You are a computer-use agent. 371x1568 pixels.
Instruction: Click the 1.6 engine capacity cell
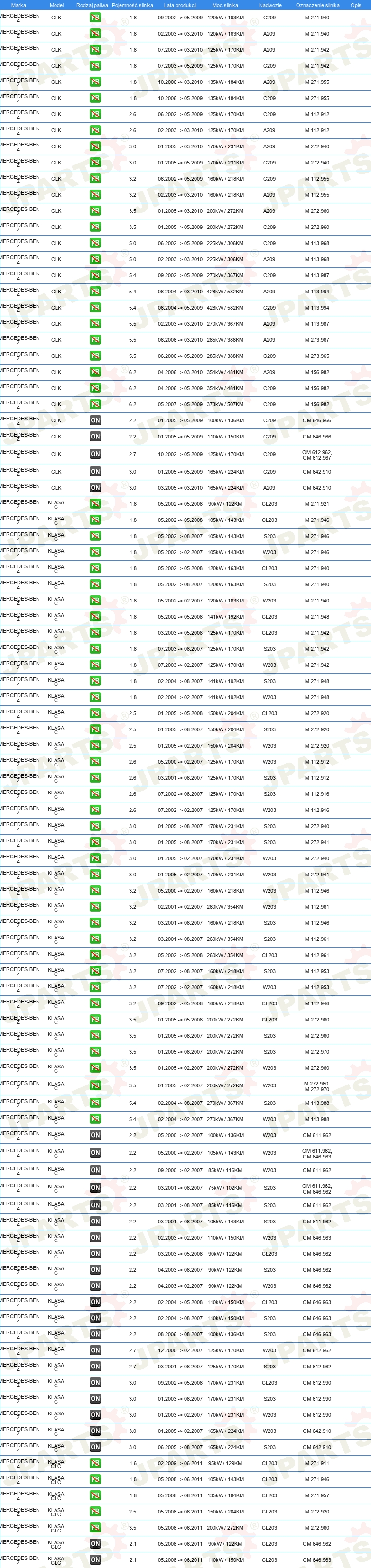coord(133,1463)
